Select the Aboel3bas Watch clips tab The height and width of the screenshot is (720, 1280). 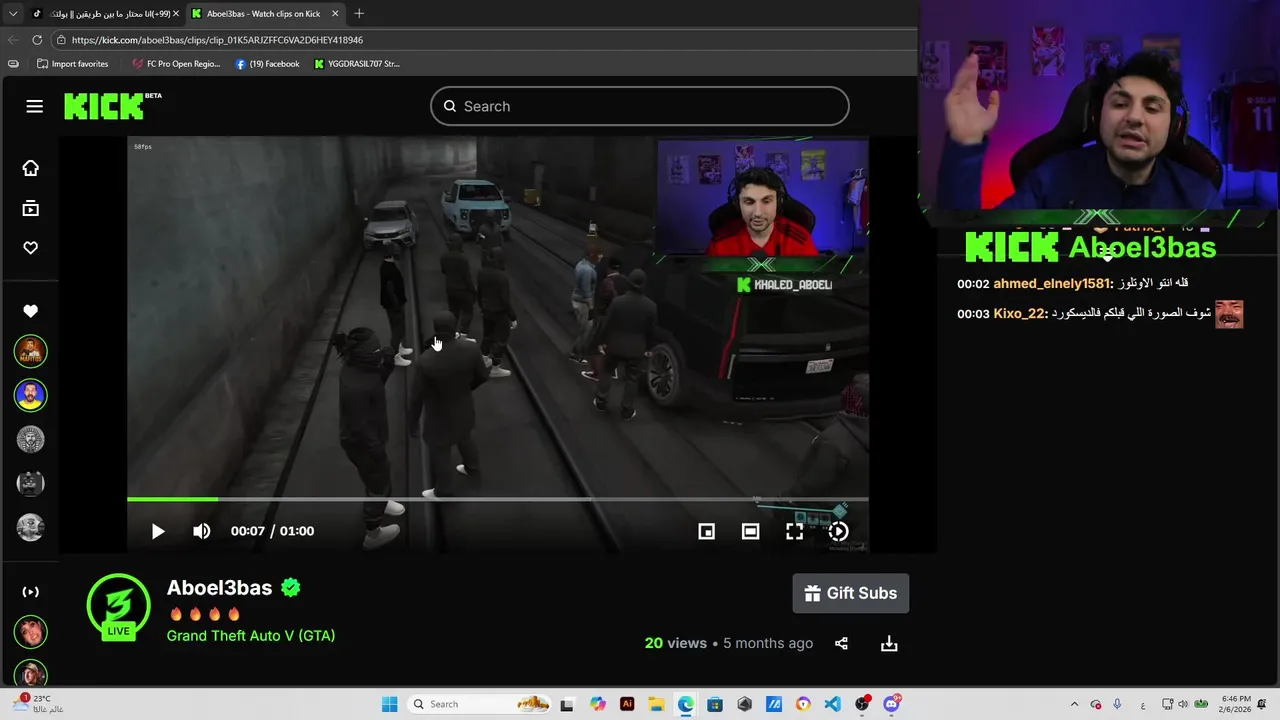coord(265,14)
